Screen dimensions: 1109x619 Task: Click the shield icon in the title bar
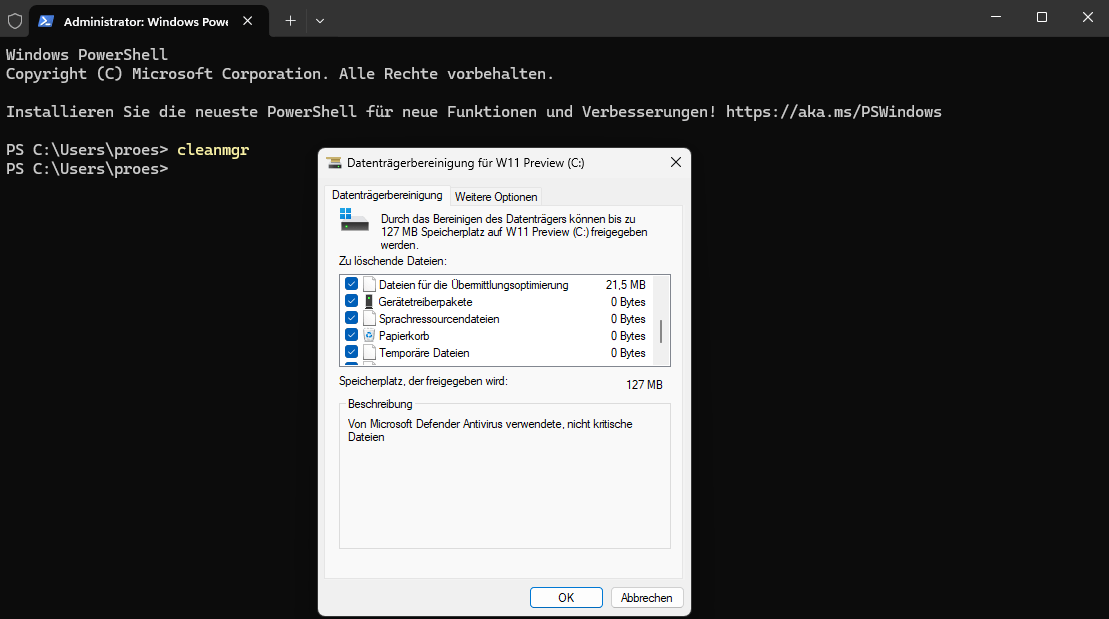click(x=15, y=21)
